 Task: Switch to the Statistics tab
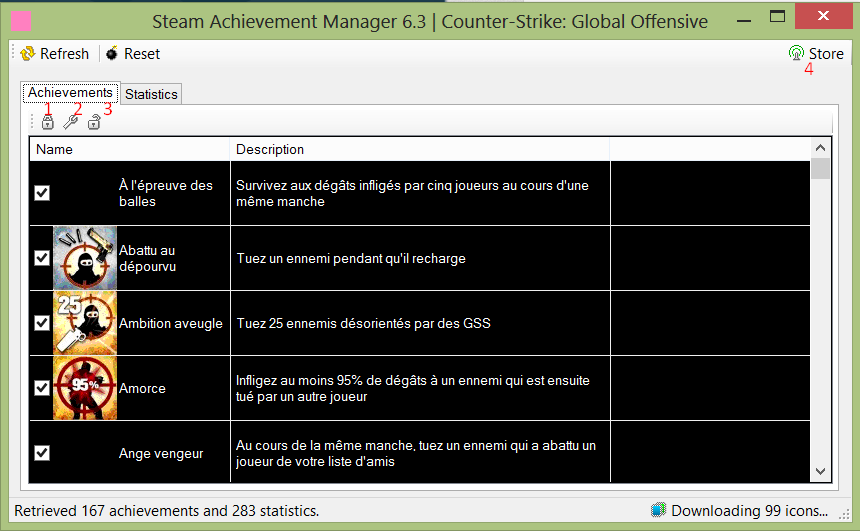[151, 94]
